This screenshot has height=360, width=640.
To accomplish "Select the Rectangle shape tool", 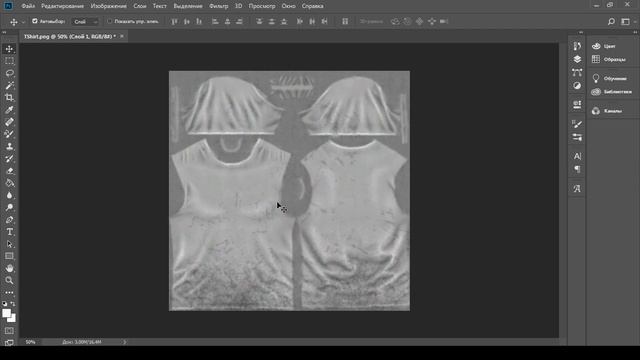I will coord(9,256).
